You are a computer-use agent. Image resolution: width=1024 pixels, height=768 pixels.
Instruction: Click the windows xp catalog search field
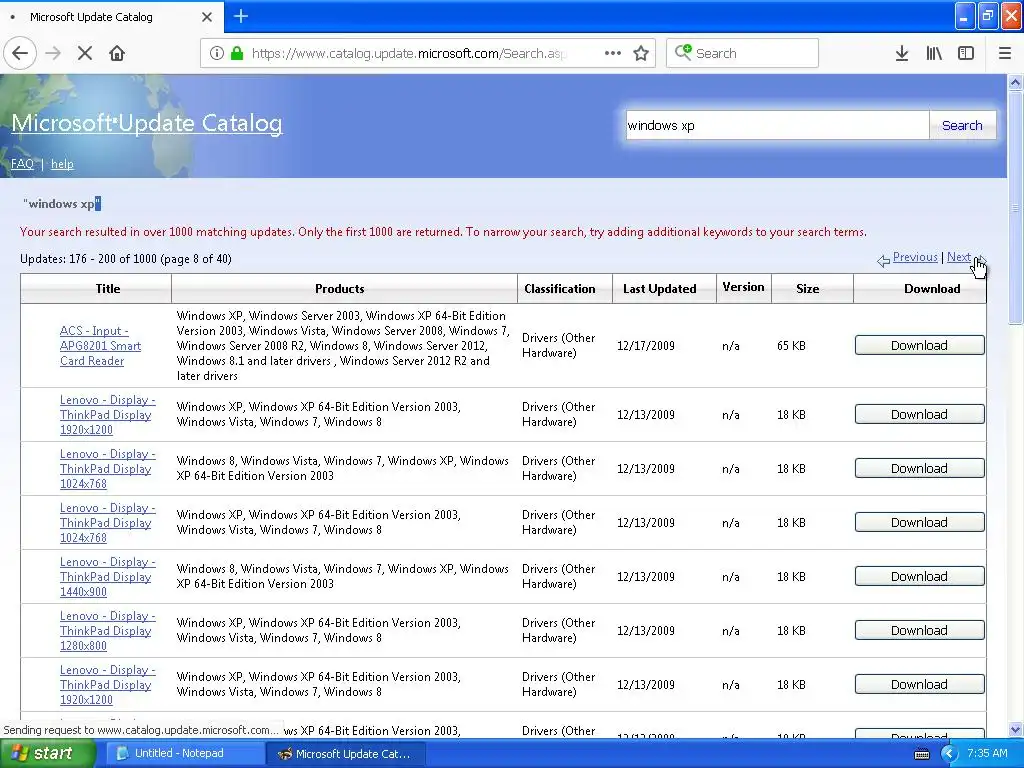(777, 125)
